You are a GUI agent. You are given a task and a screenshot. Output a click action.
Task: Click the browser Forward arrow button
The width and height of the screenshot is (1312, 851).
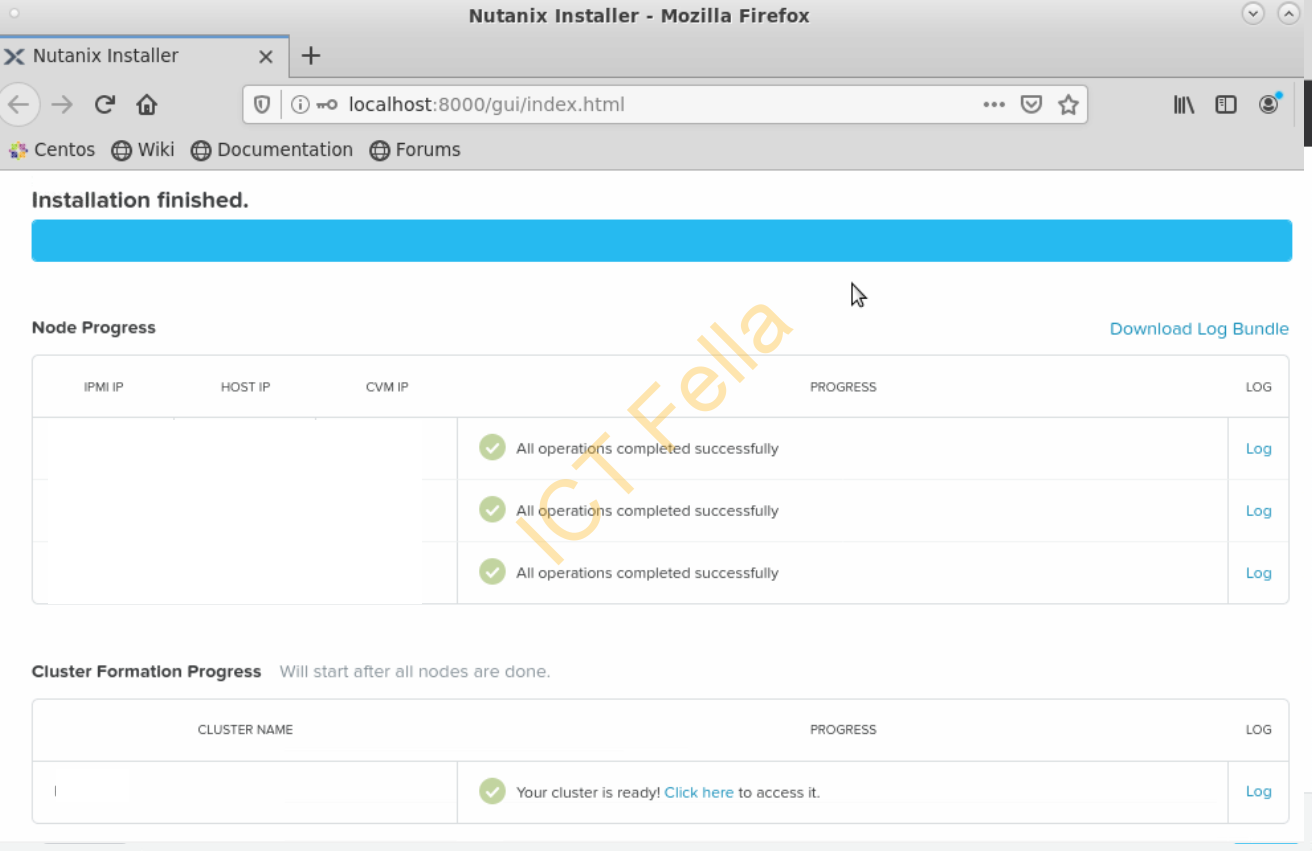(62, 104)
